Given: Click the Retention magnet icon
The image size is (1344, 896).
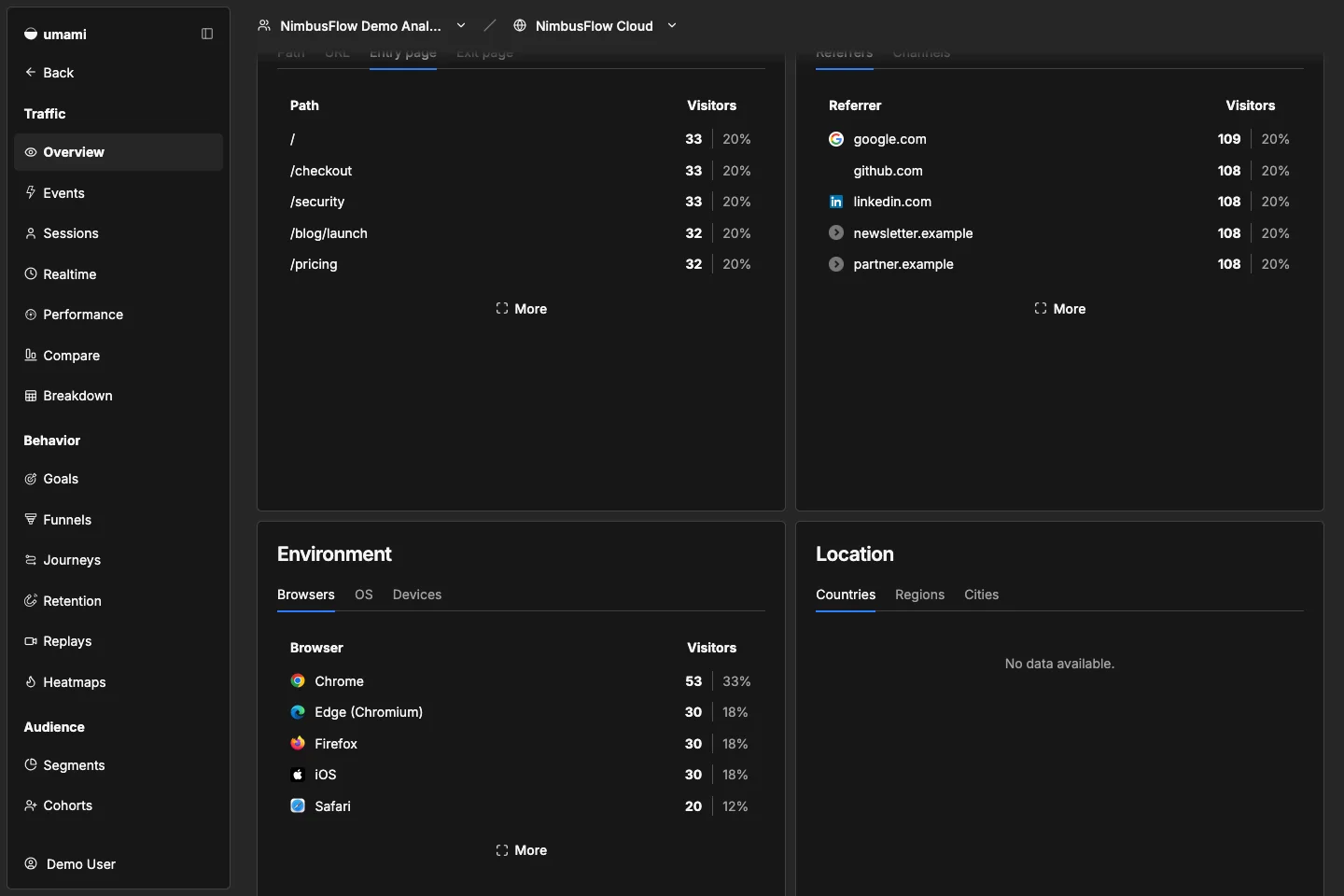Looking at the screenshot, I should pyautogui.click(x=31, y=600).
